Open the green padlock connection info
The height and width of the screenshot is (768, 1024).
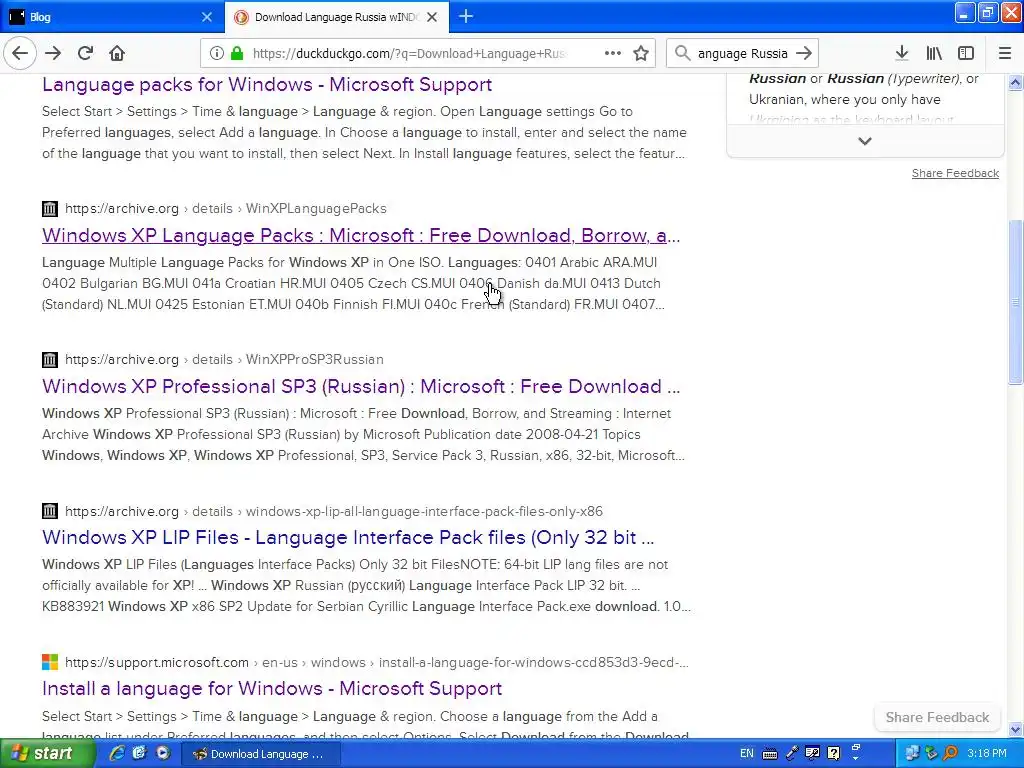[236, 54]
